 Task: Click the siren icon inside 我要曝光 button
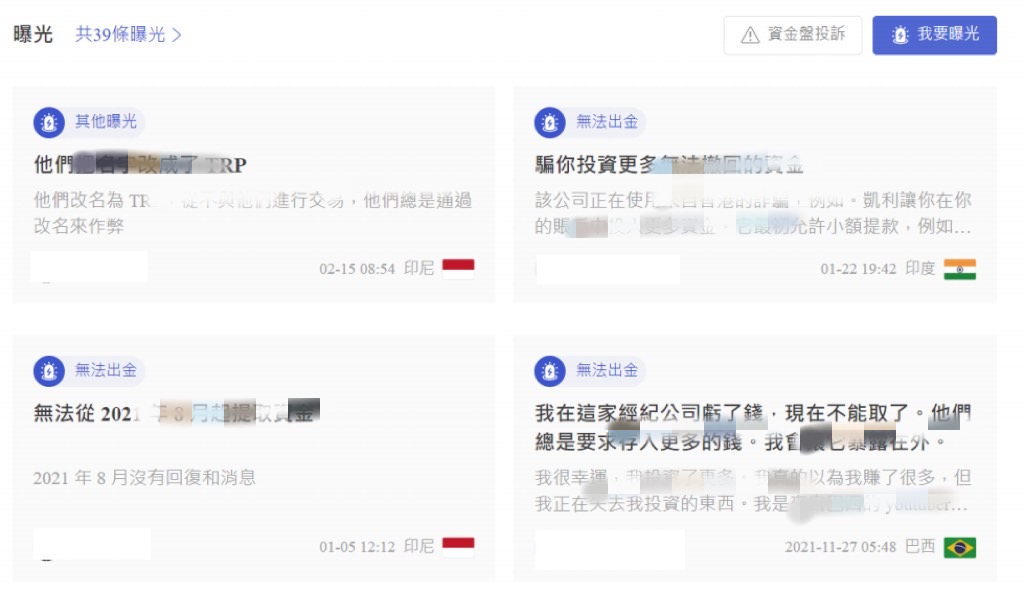point(901,35)
